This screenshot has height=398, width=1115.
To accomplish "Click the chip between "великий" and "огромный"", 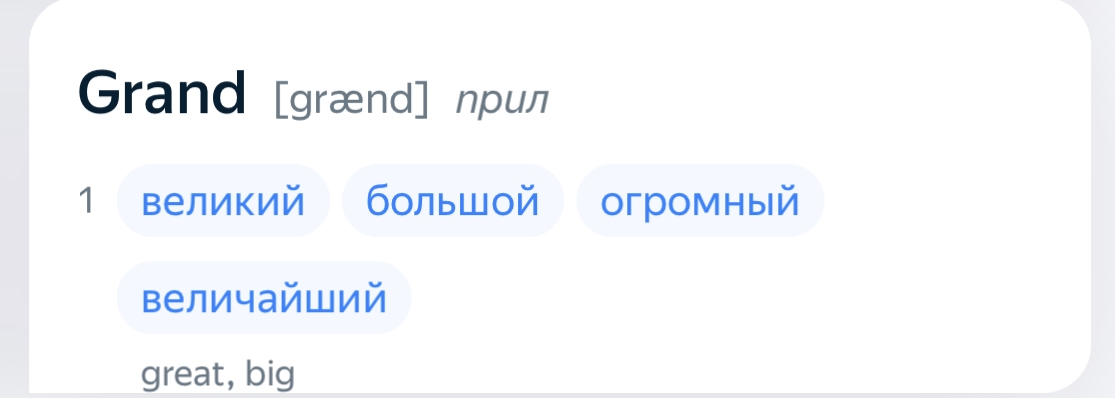I will click(x=452, y=201).
